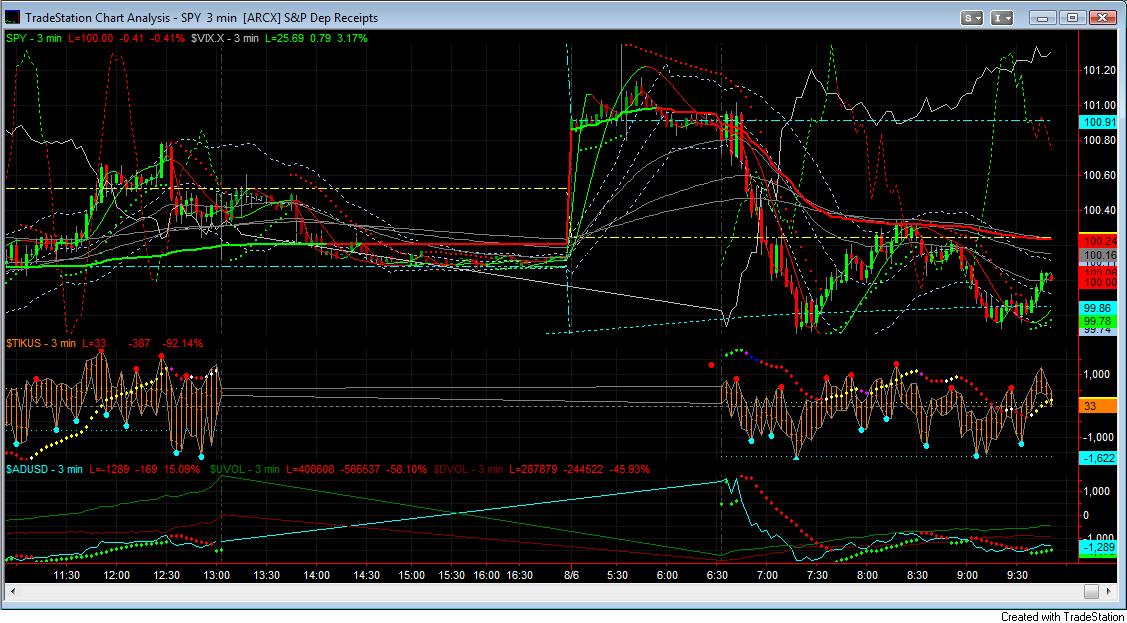The height and width of the screenshot is (623, 1127).
Task: Click the 9:00 time axis label
Action: [x=968, y=575]
